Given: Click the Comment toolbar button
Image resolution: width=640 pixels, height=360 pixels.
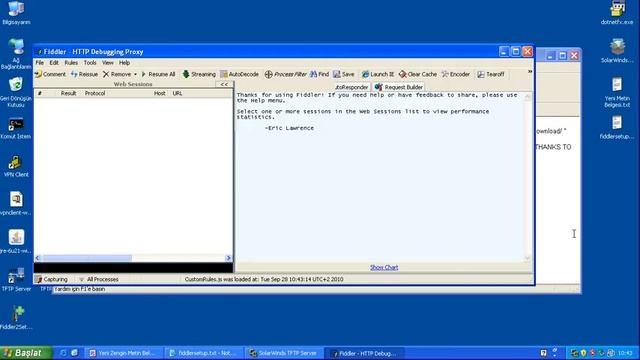Looking at the screenshot, I should tap(50, 74).
